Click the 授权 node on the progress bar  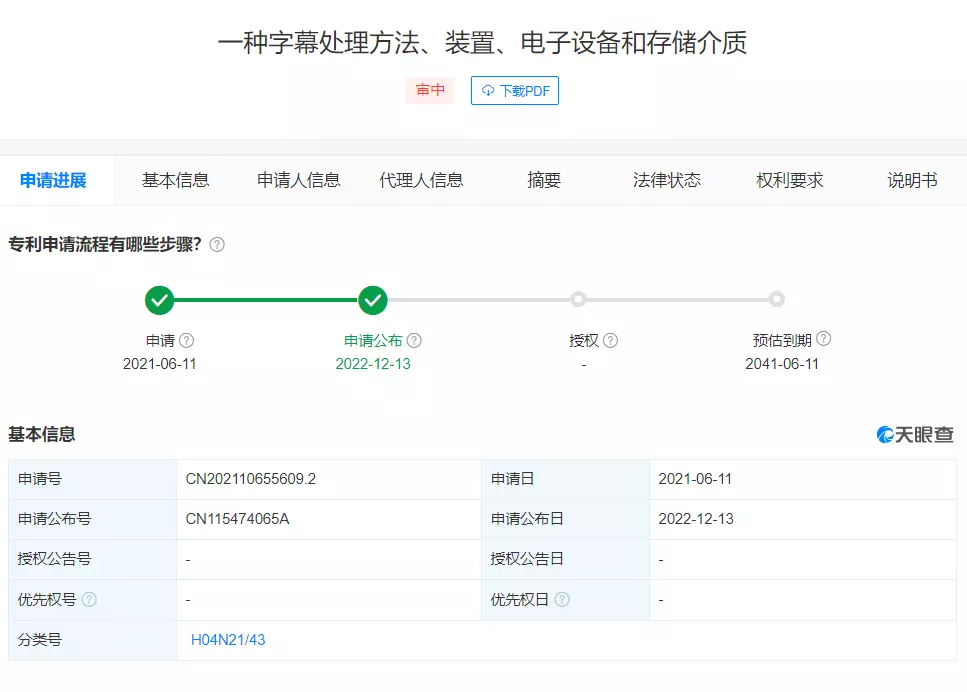coord(578,299)
